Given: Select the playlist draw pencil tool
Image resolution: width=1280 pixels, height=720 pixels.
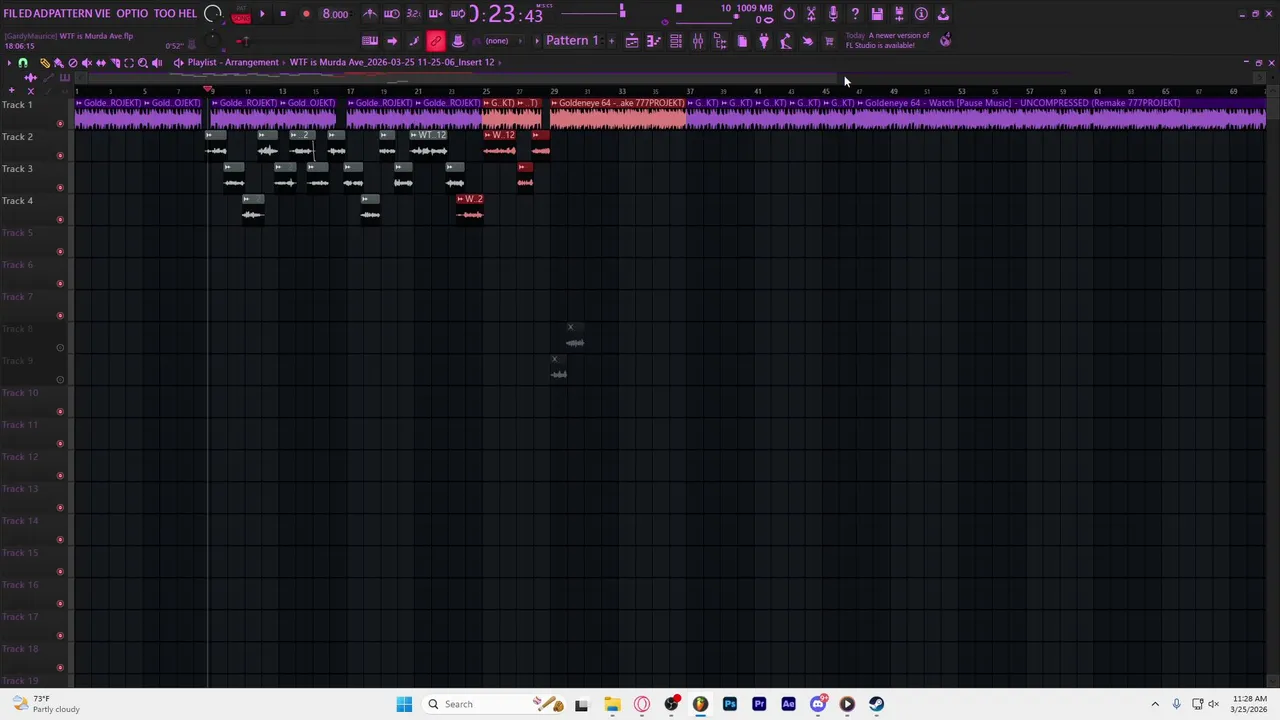Looking at the screenshot, I should click(x=44, y=62).
